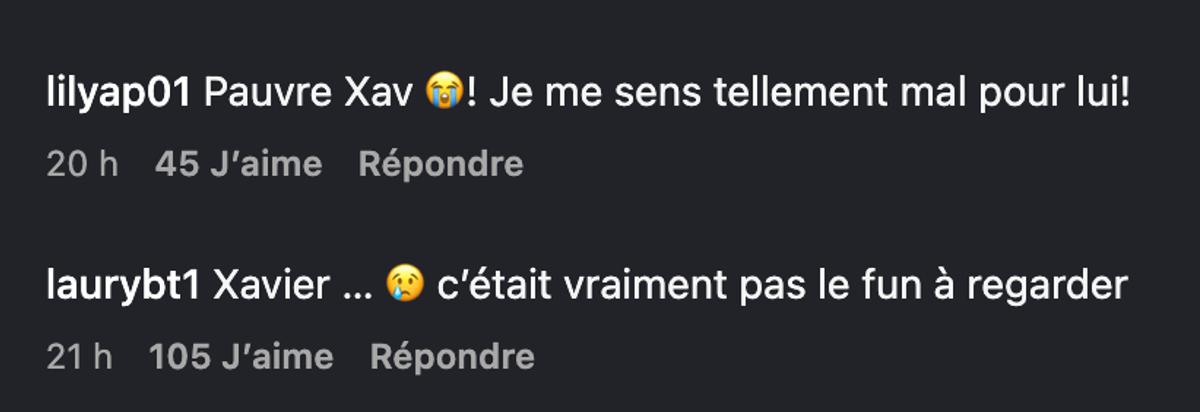Open laurybt1's profile from the username
Screen dimensions: 1200x412
point(124,286)
